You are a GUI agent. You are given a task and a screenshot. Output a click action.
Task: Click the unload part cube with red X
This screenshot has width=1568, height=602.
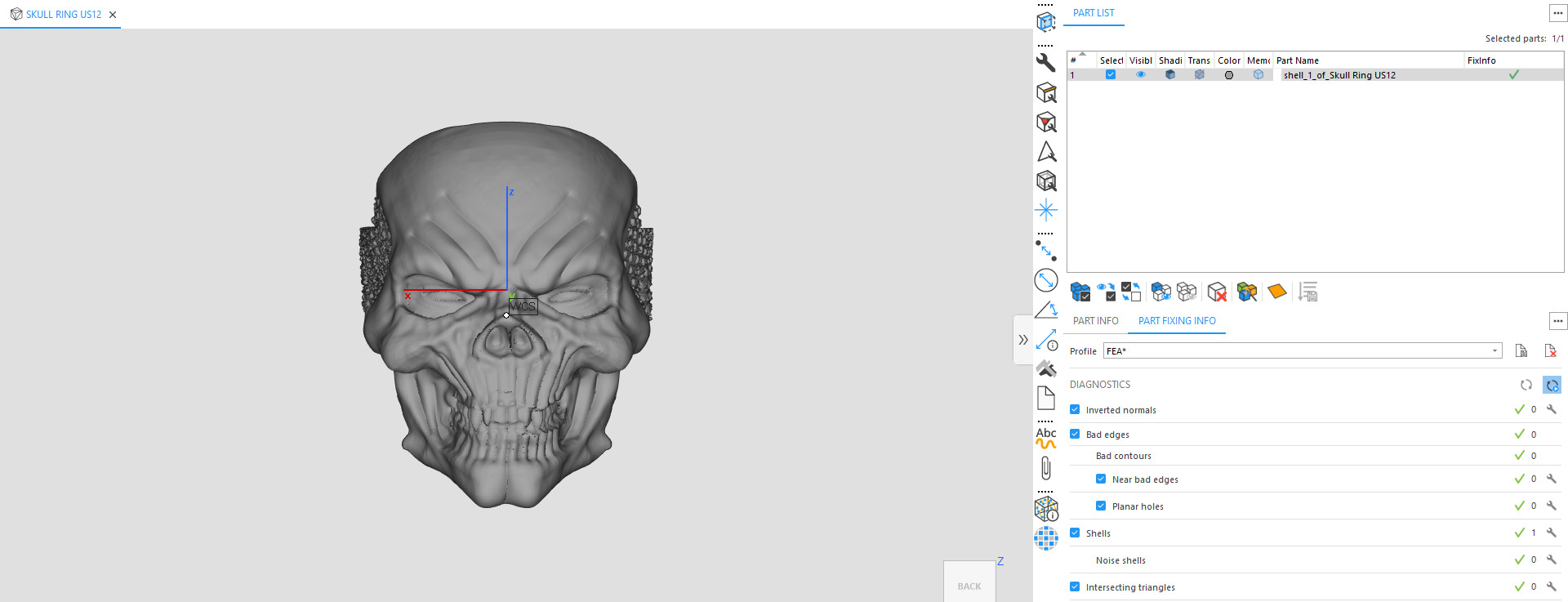pyautogui.click(x=1217, y=292)
